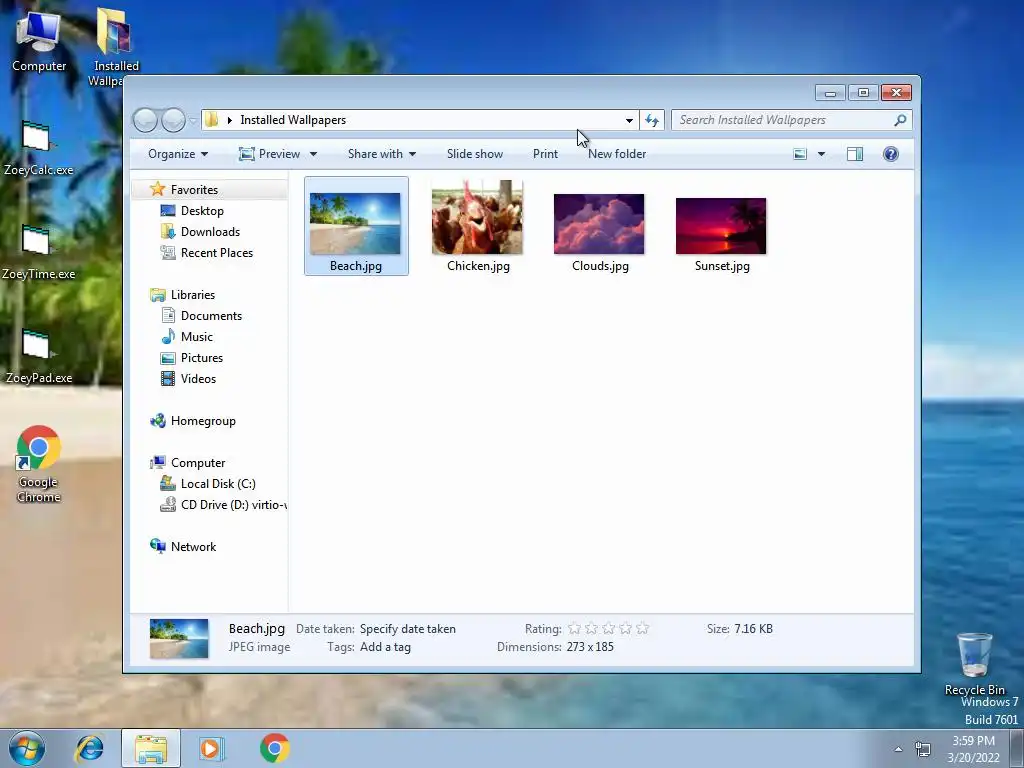1024x768 pixels.
Task: Select Favorites in navigation pane
Action: 194,189
